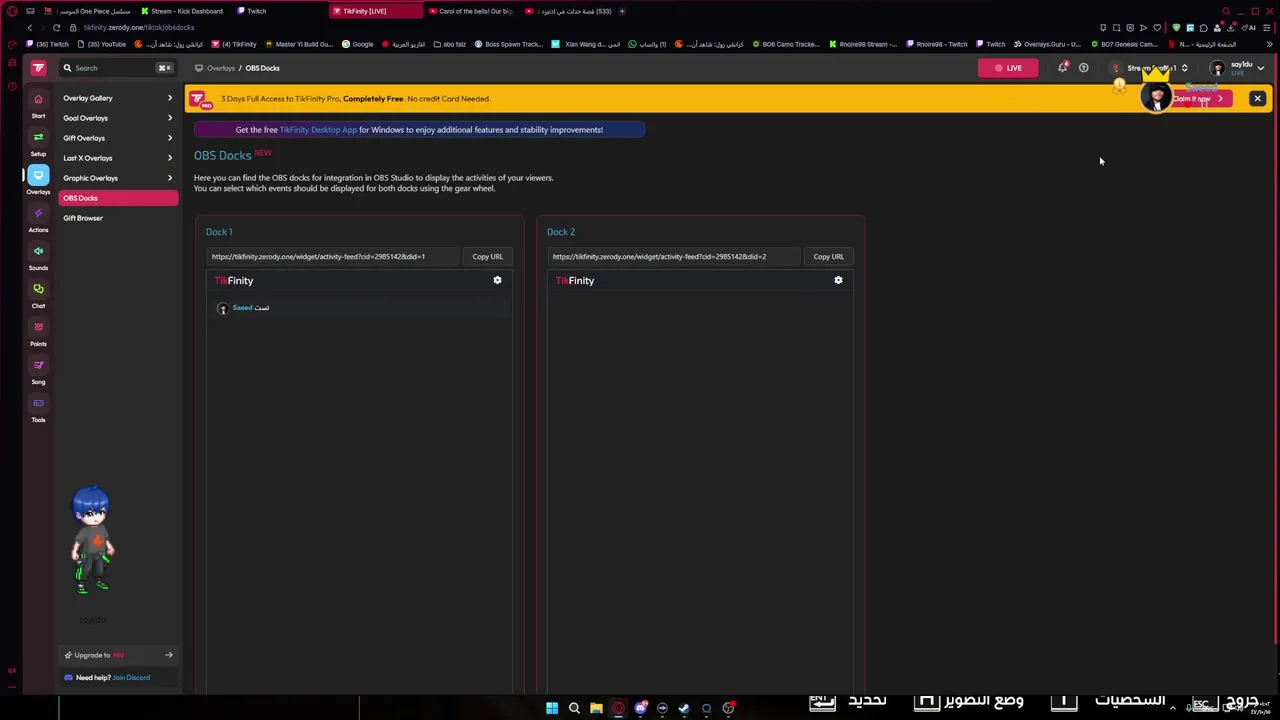1280x720 pixels.
Task: Select OBS Docks menu item
Action: [118, 198]
